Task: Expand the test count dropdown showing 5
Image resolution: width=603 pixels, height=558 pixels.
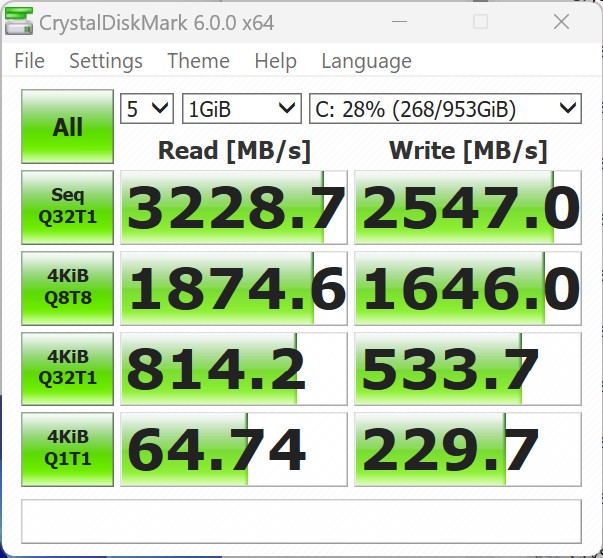Action: click(147, 109)
